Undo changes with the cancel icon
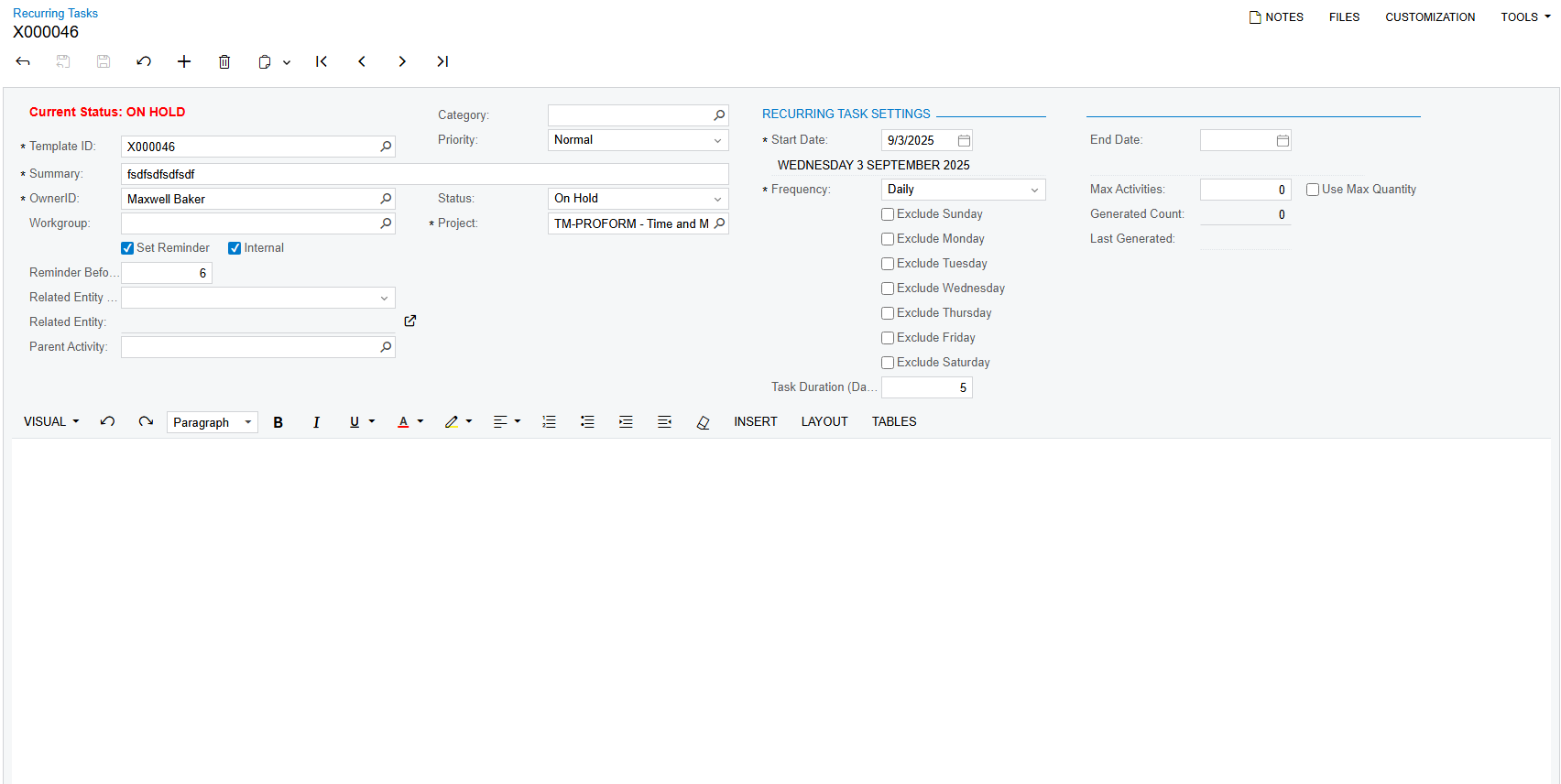Viewport: 1561px width, 784px height. (144, 61)
